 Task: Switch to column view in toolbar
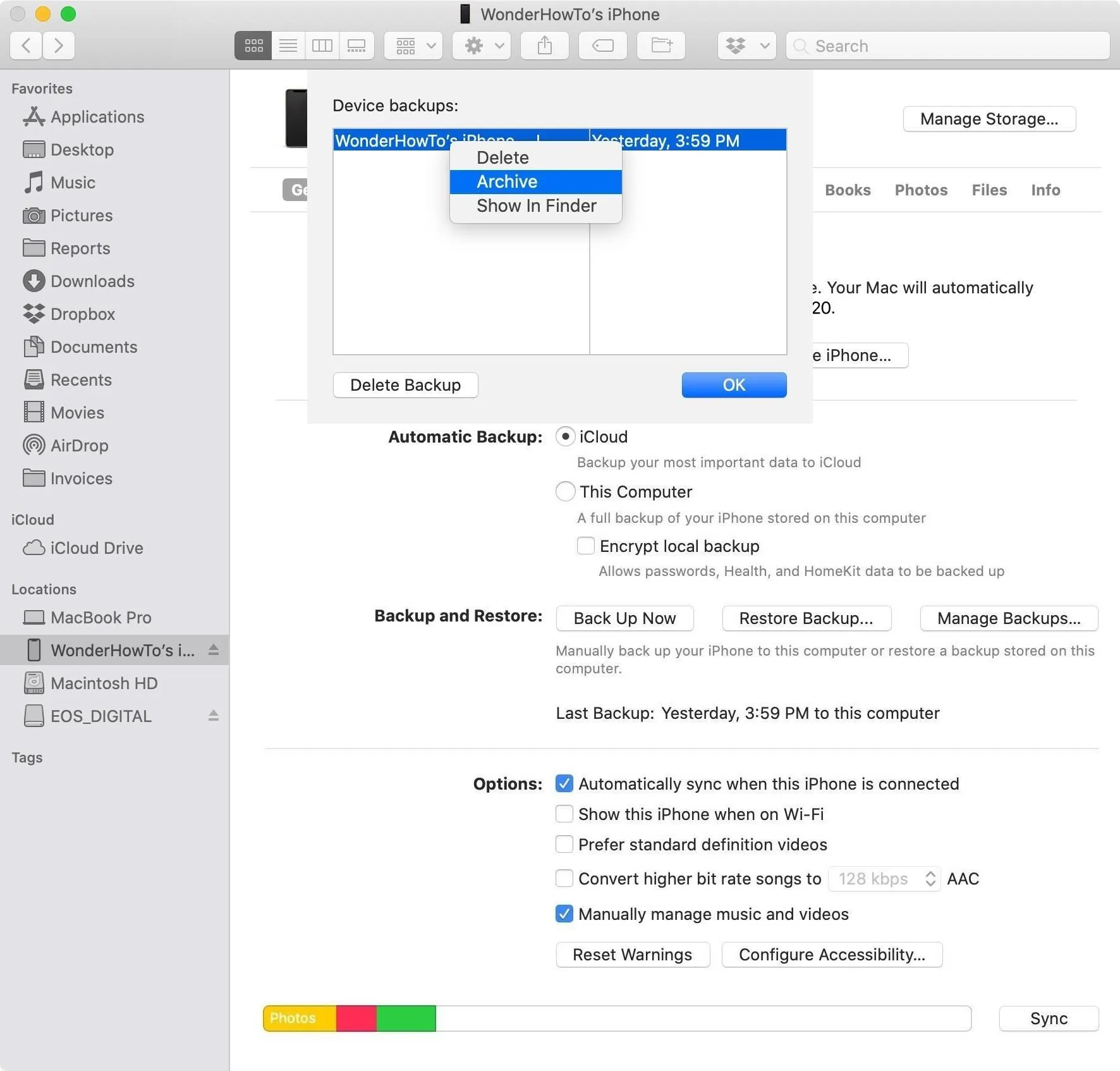point(322,46)
